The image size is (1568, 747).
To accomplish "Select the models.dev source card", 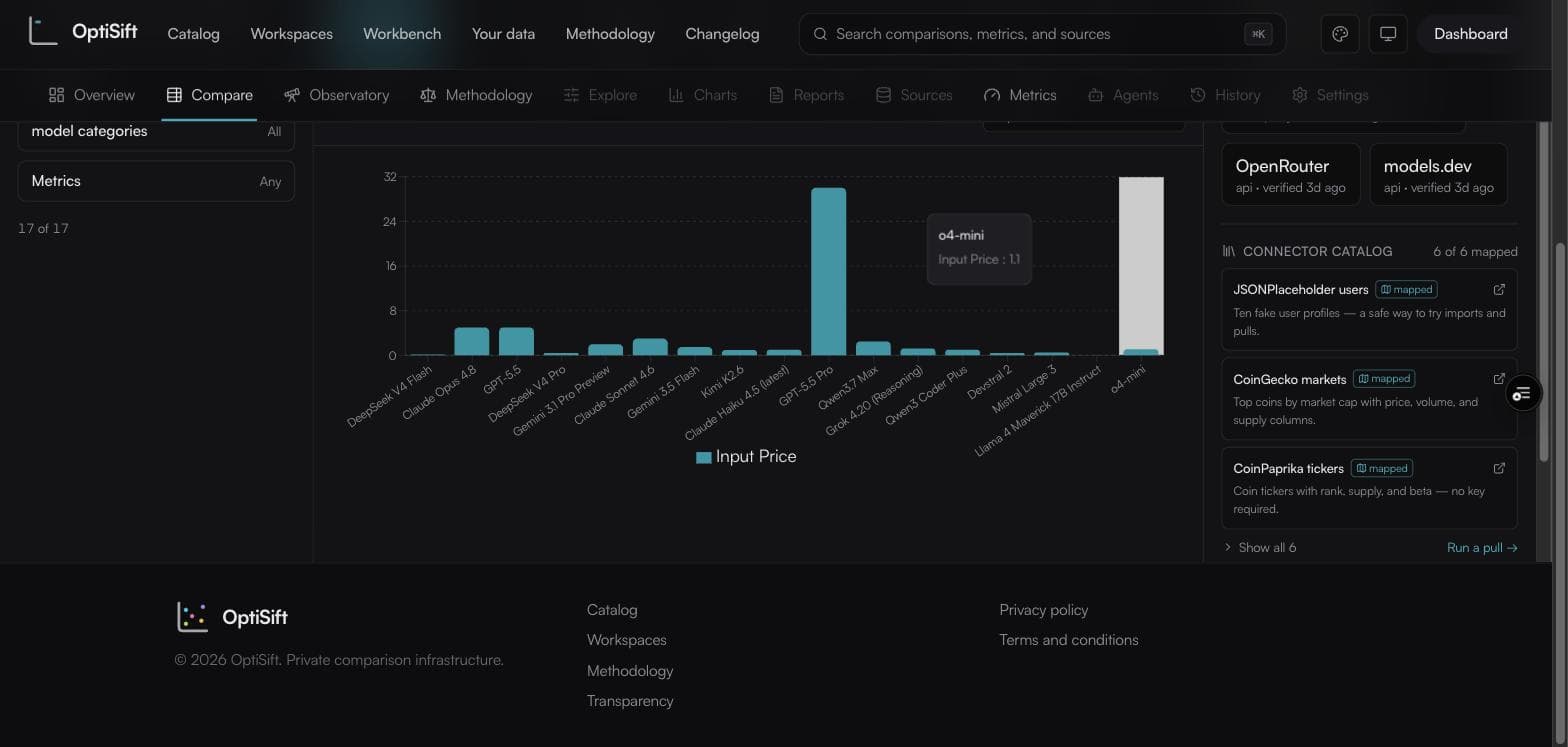I will [x=1438, y=174].
